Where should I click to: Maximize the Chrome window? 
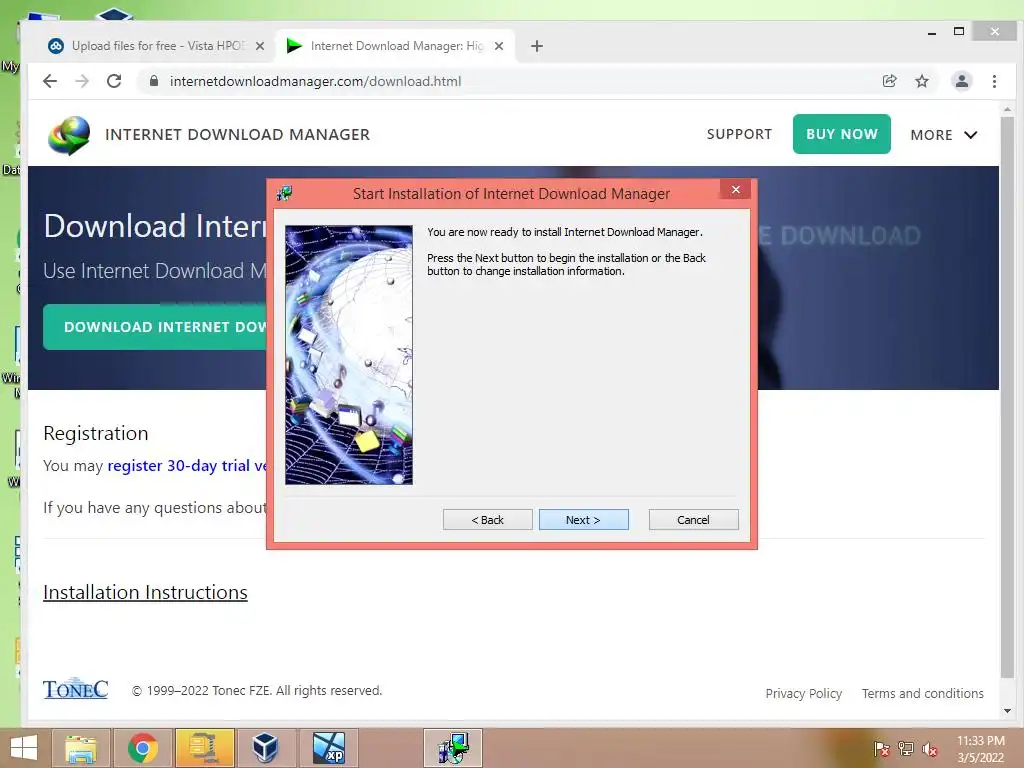pyautogui.click(x=959, y=31)
